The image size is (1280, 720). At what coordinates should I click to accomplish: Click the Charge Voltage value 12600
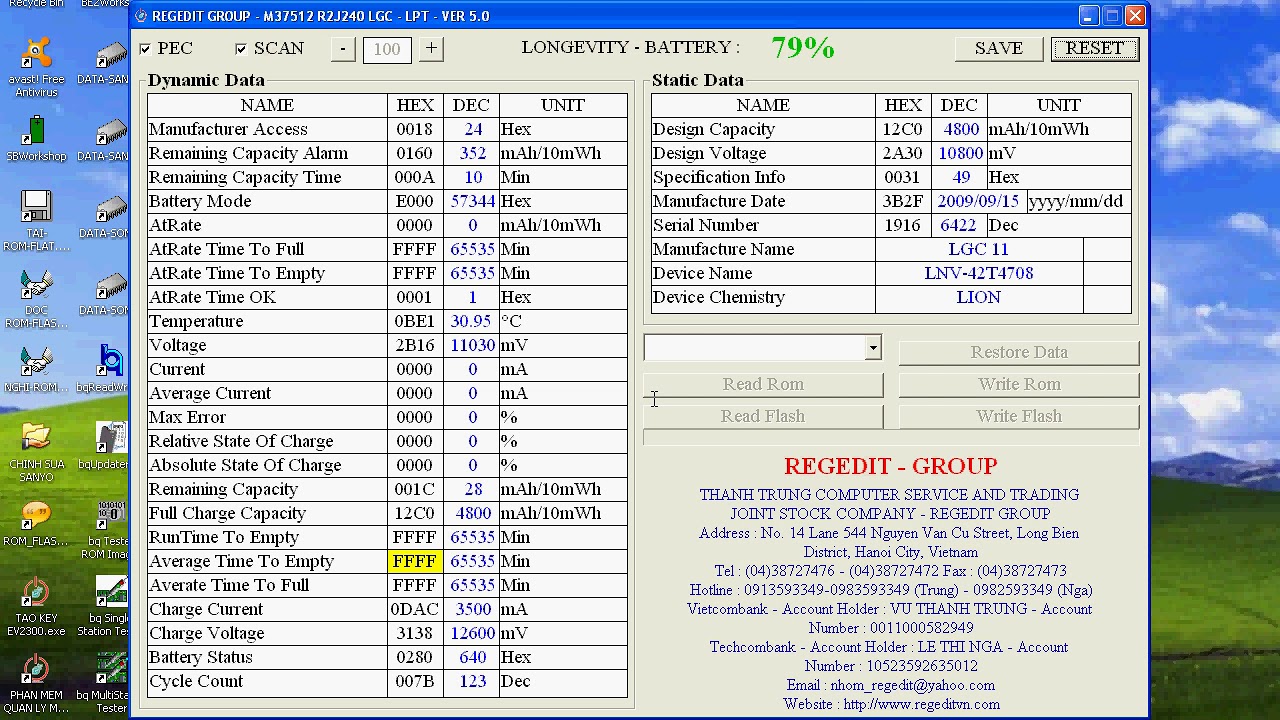pyautogui.click(x=472, y=633)
